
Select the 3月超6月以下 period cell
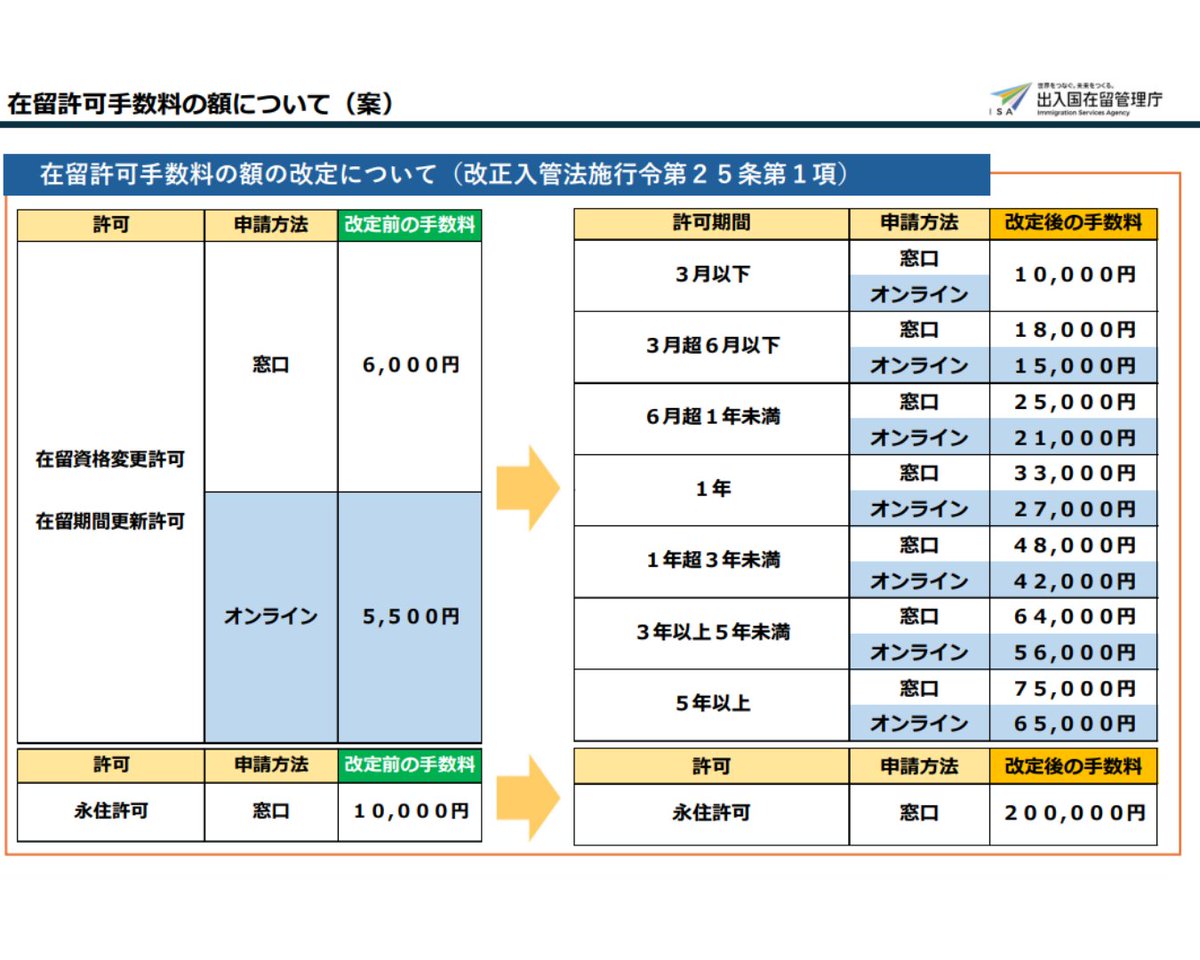(x=711, y=347)
